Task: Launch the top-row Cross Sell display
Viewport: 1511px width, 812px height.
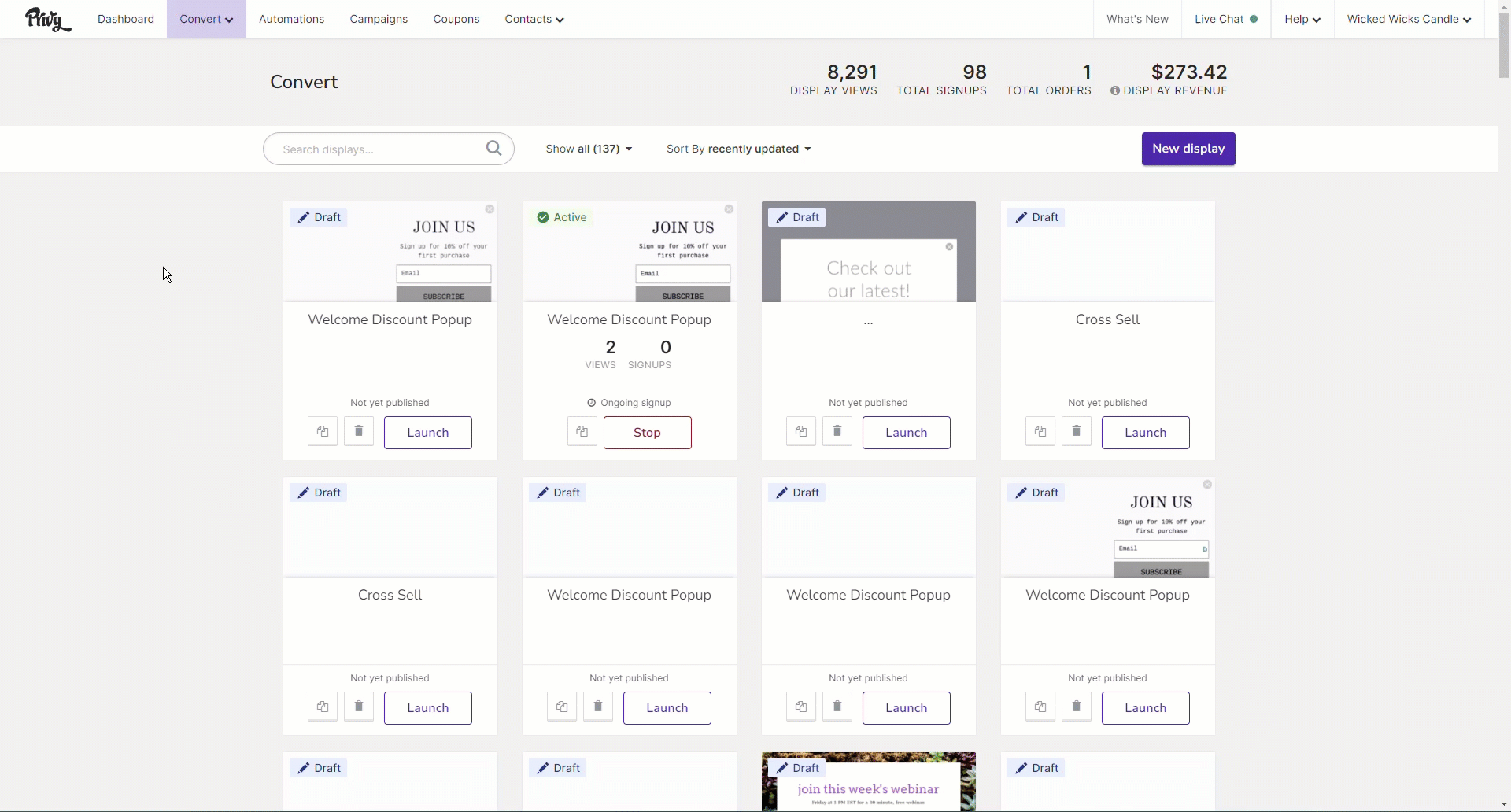Action: [1146, 433]
